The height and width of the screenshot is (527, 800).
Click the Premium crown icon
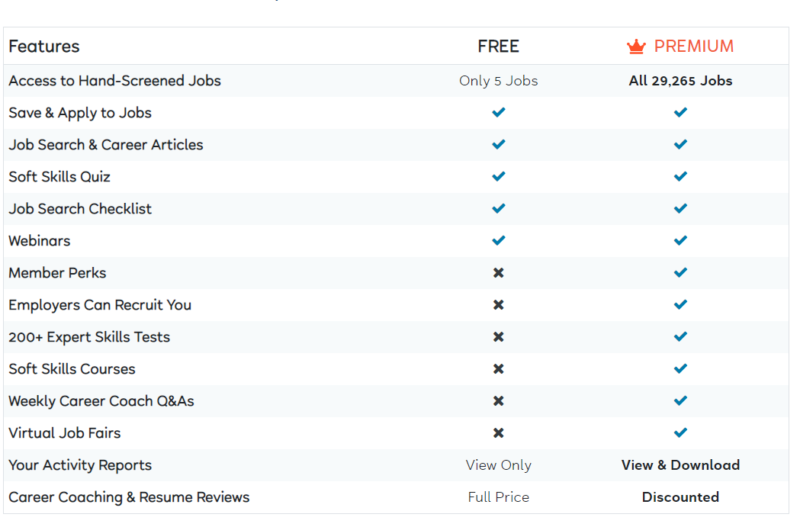[x=636, y=46]
